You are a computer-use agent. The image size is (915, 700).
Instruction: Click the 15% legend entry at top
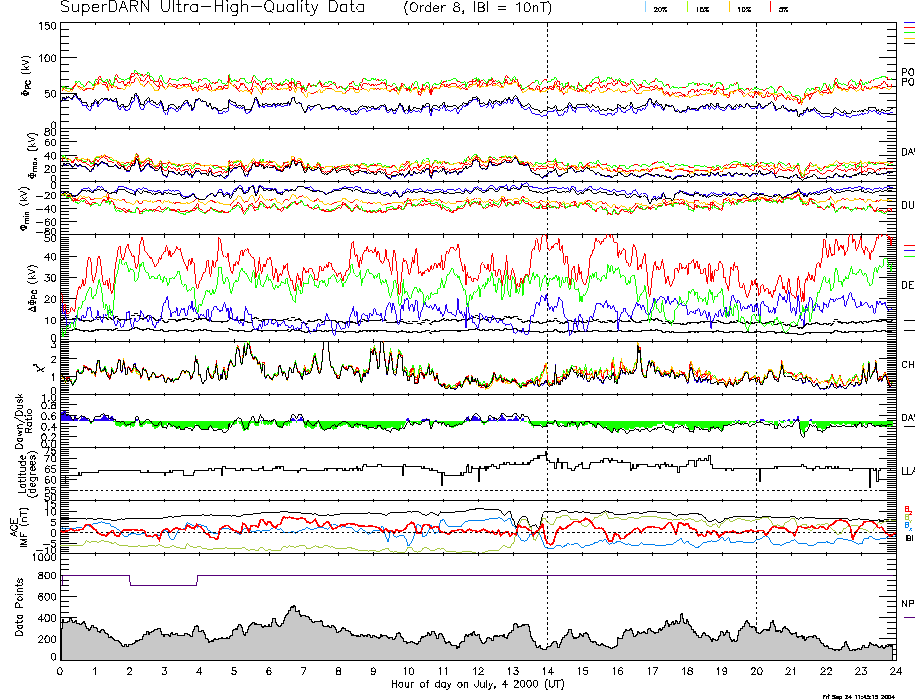[702, 9]
